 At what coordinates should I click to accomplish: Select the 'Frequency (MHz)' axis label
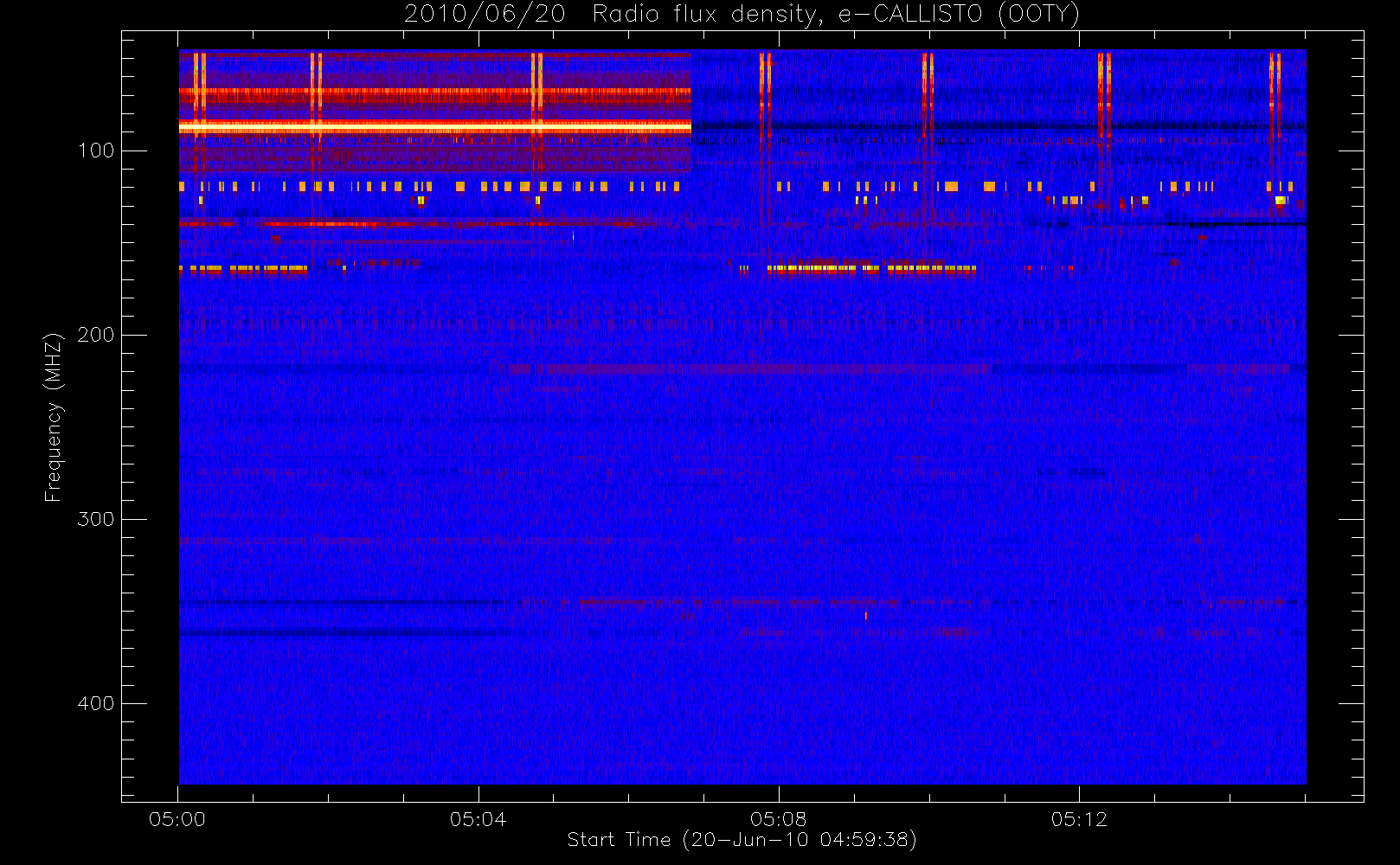[x=54, y=417]
